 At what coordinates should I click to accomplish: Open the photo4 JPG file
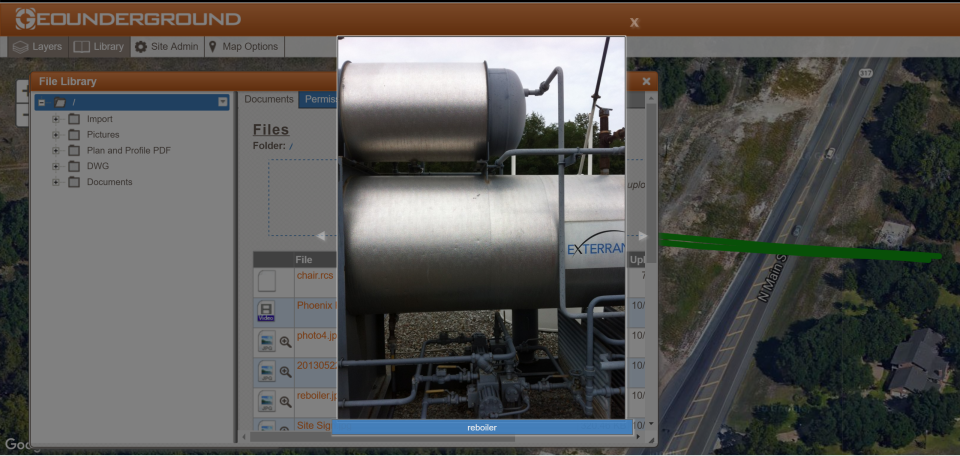317,335
